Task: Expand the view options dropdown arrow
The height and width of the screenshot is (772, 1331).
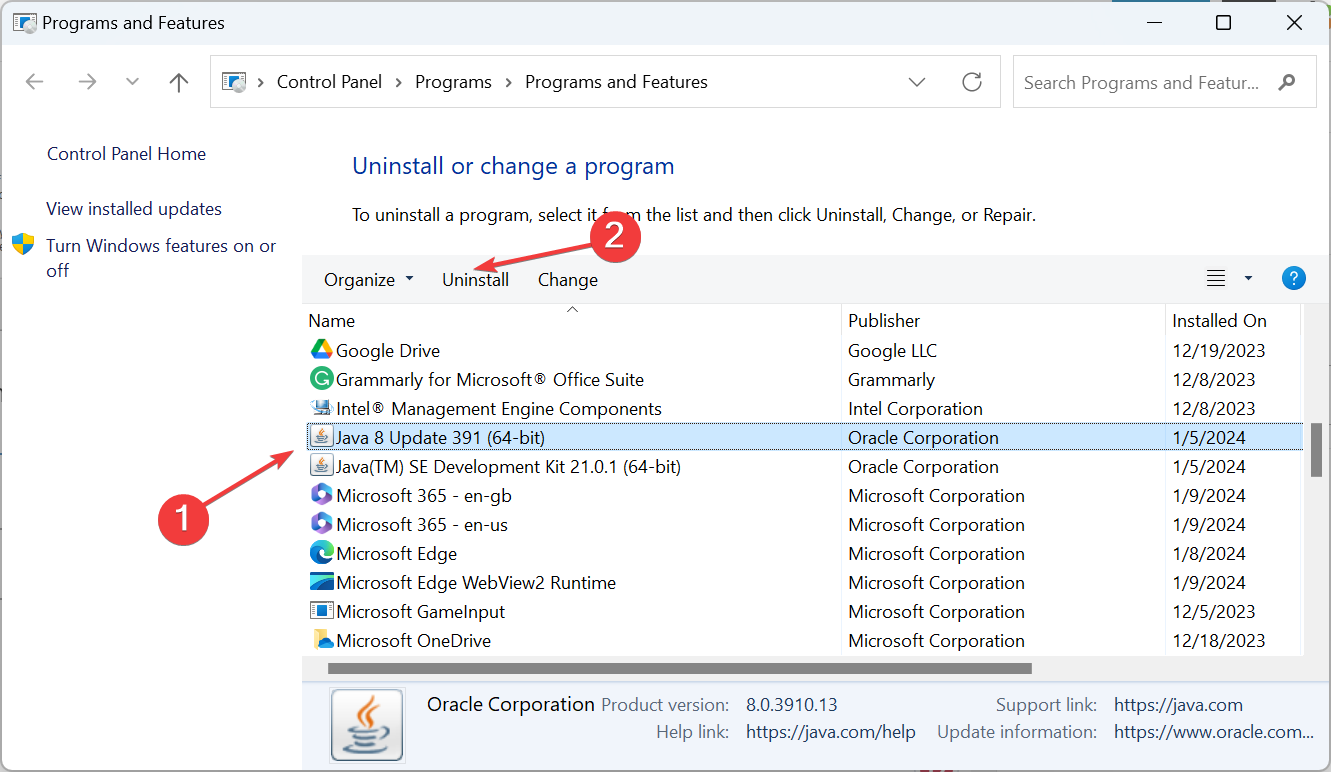Action: coord(1248,279)
